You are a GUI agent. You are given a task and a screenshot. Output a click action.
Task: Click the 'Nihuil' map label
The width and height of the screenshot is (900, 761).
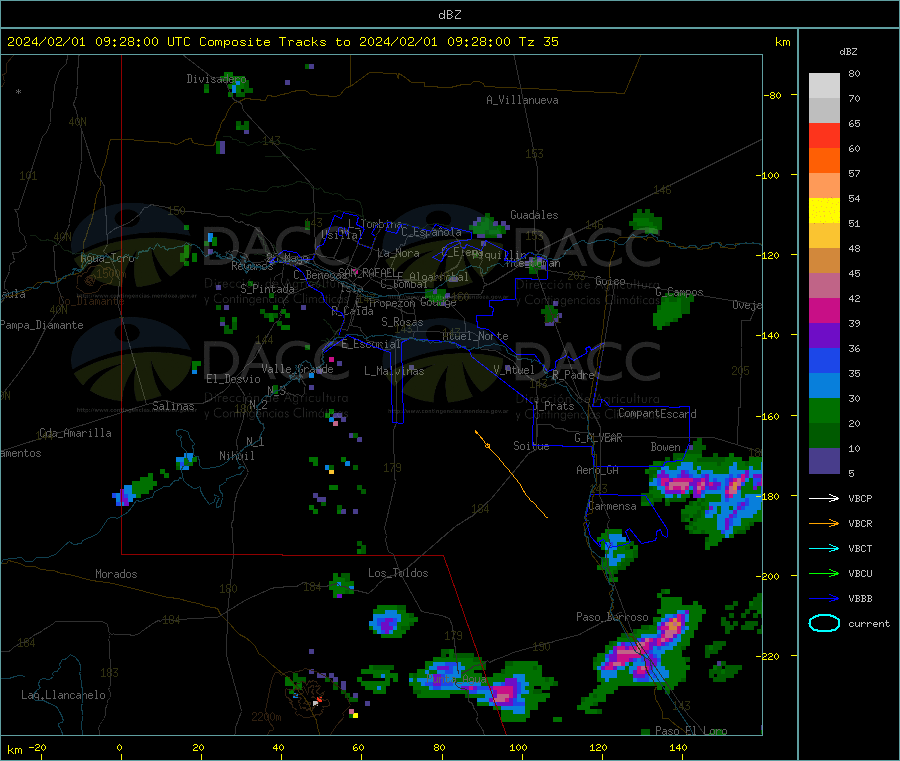(236, 456)
